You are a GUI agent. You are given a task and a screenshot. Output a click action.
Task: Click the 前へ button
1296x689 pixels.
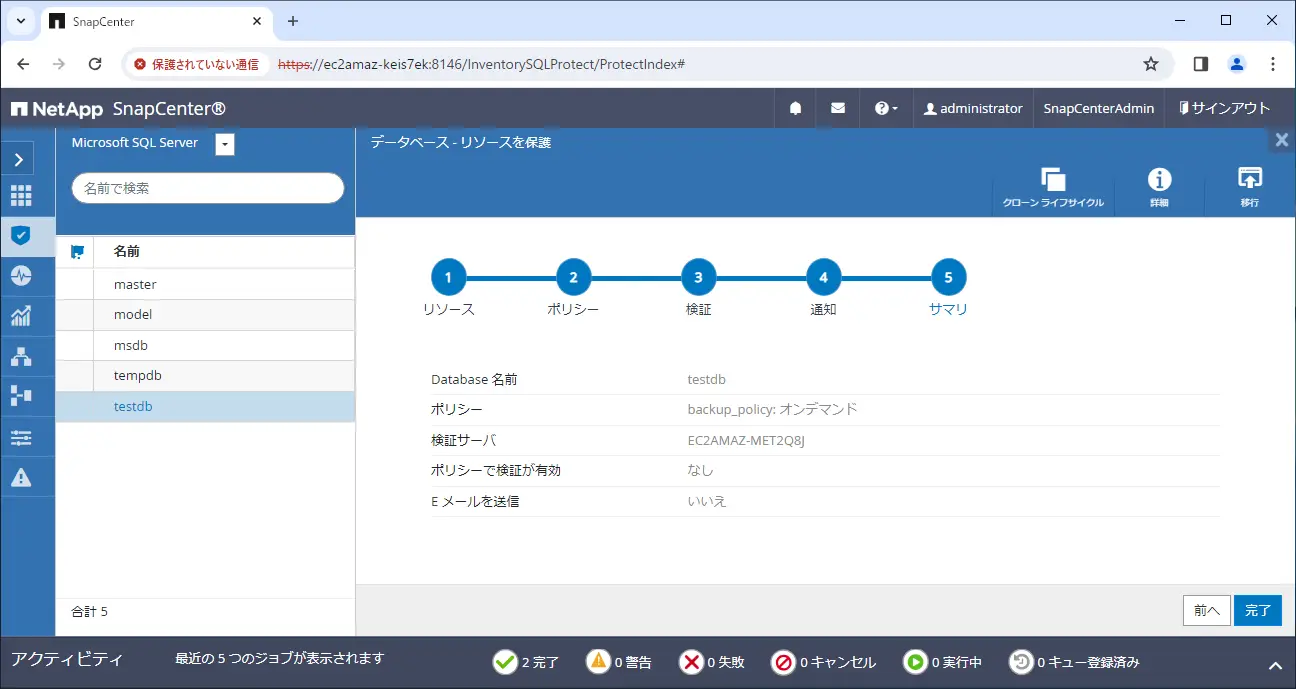[1207, 610]
